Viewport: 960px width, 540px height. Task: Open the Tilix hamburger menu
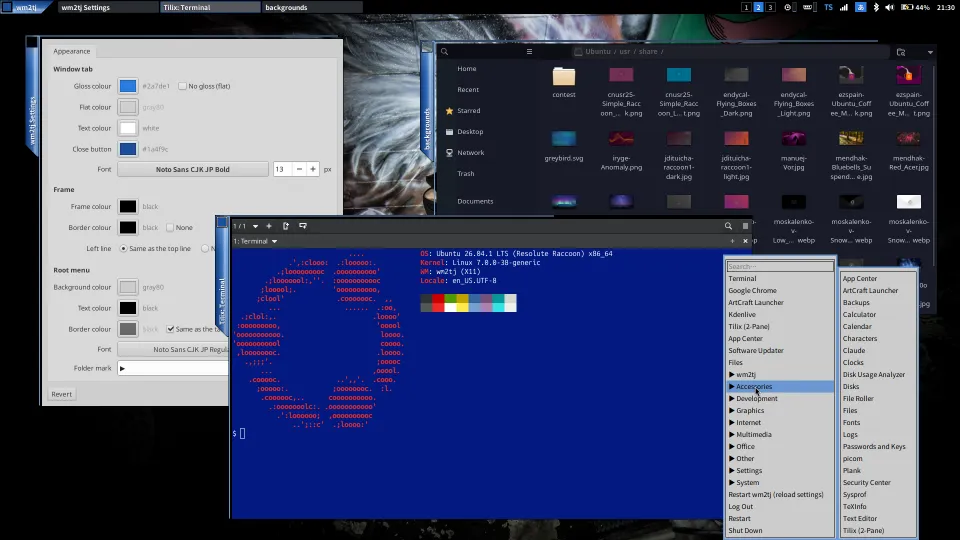[745, 226]
